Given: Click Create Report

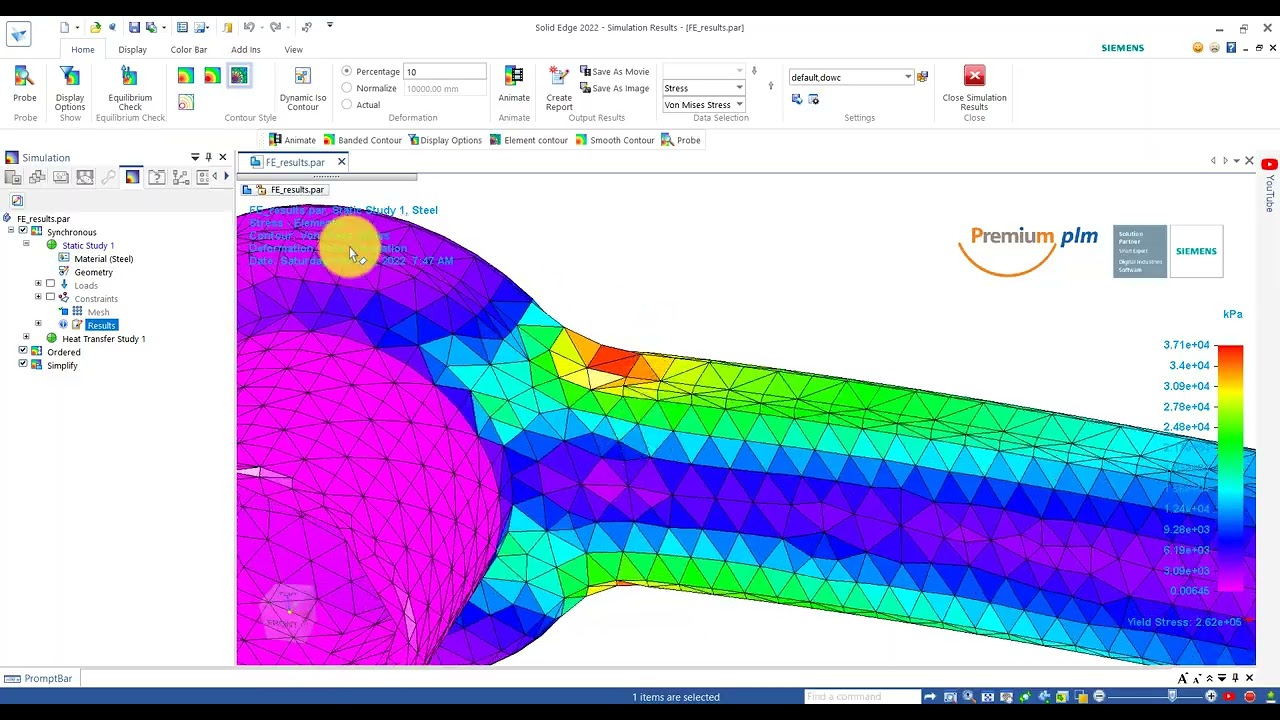Looking at the screenshot, I should 559,88.
